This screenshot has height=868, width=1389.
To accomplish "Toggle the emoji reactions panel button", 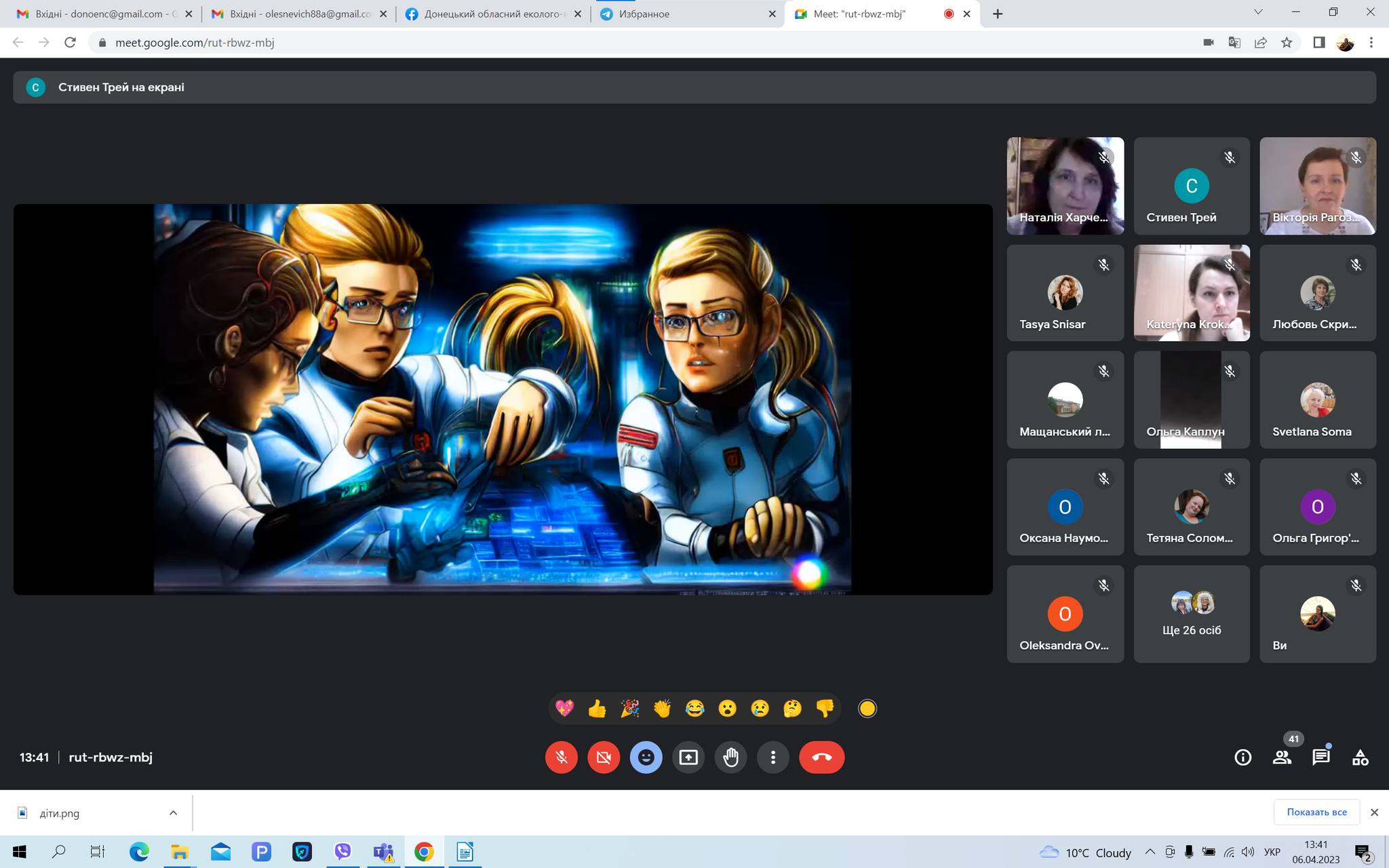I will [646, 757].
